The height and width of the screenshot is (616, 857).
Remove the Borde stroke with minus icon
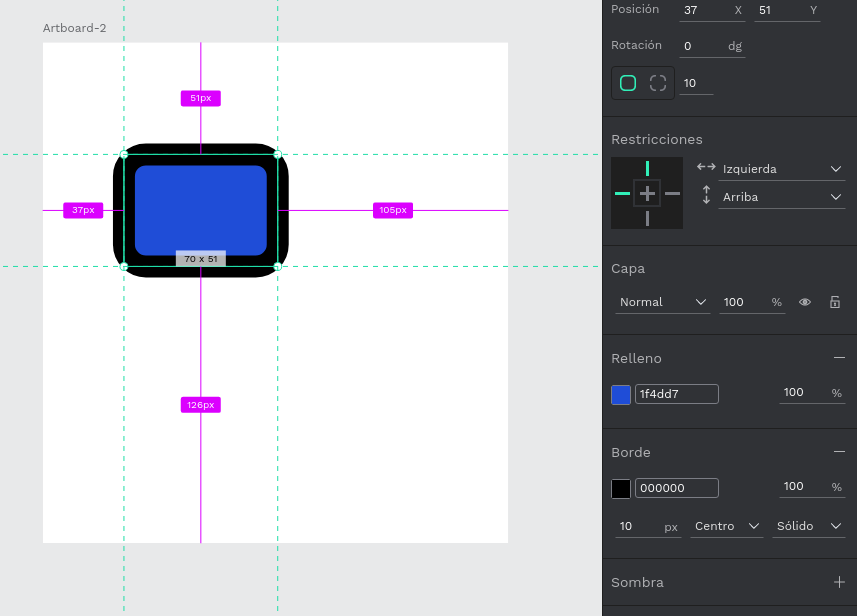pyautogui.click(x=838, y=452)
